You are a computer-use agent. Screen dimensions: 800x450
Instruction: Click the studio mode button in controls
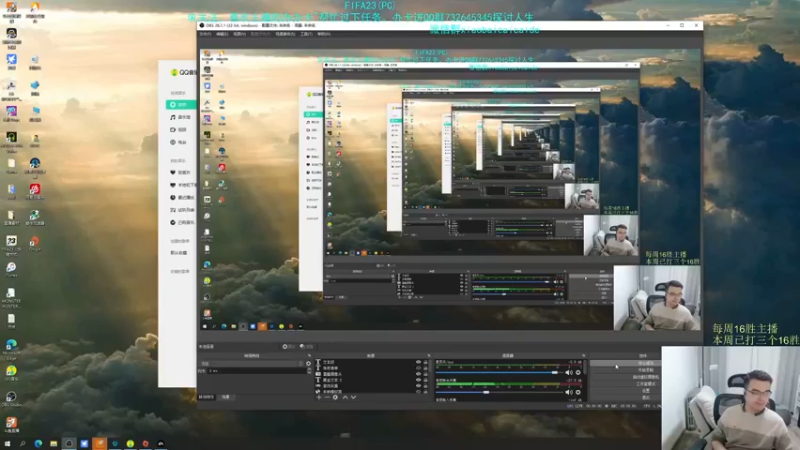pyautogui.click(x=626, y=384)
